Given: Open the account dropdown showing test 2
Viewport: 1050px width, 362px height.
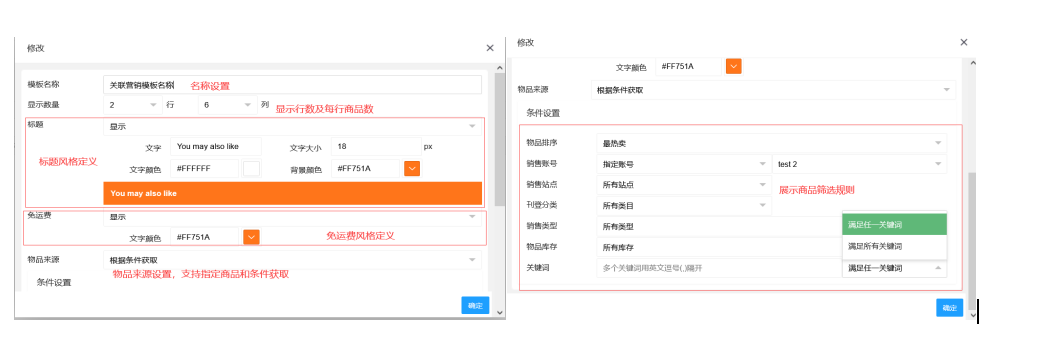Looking at the screenshot, I should click(x=859, y=164).
